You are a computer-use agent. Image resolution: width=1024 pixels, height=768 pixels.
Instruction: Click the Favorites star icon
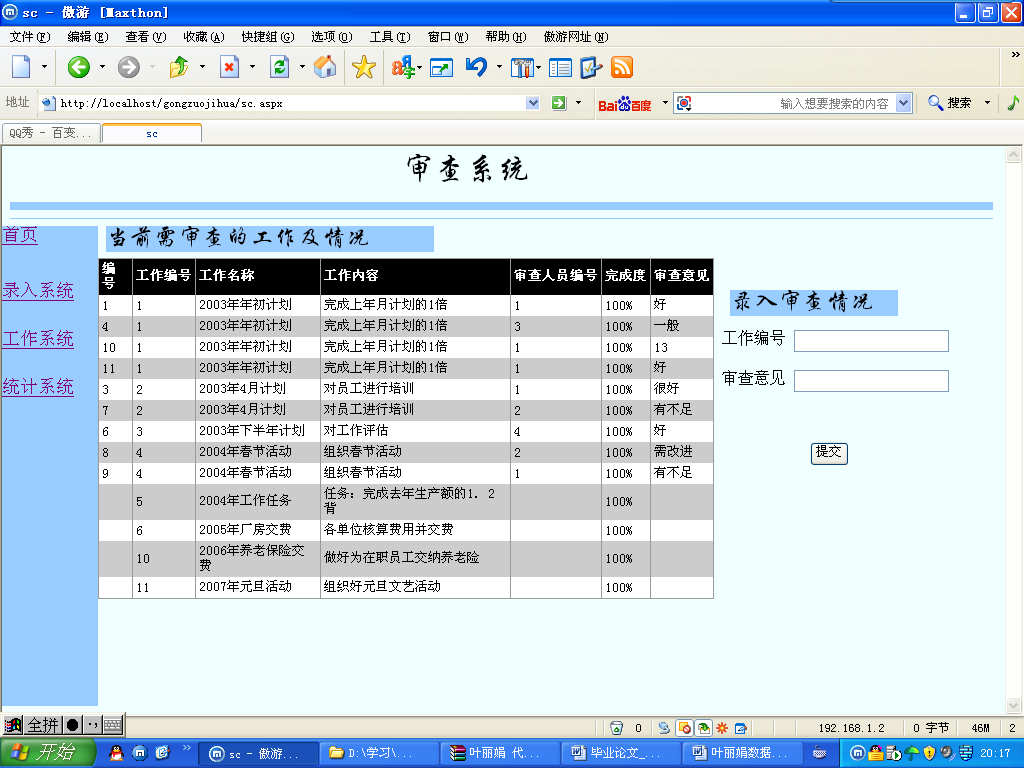point(363,67)
